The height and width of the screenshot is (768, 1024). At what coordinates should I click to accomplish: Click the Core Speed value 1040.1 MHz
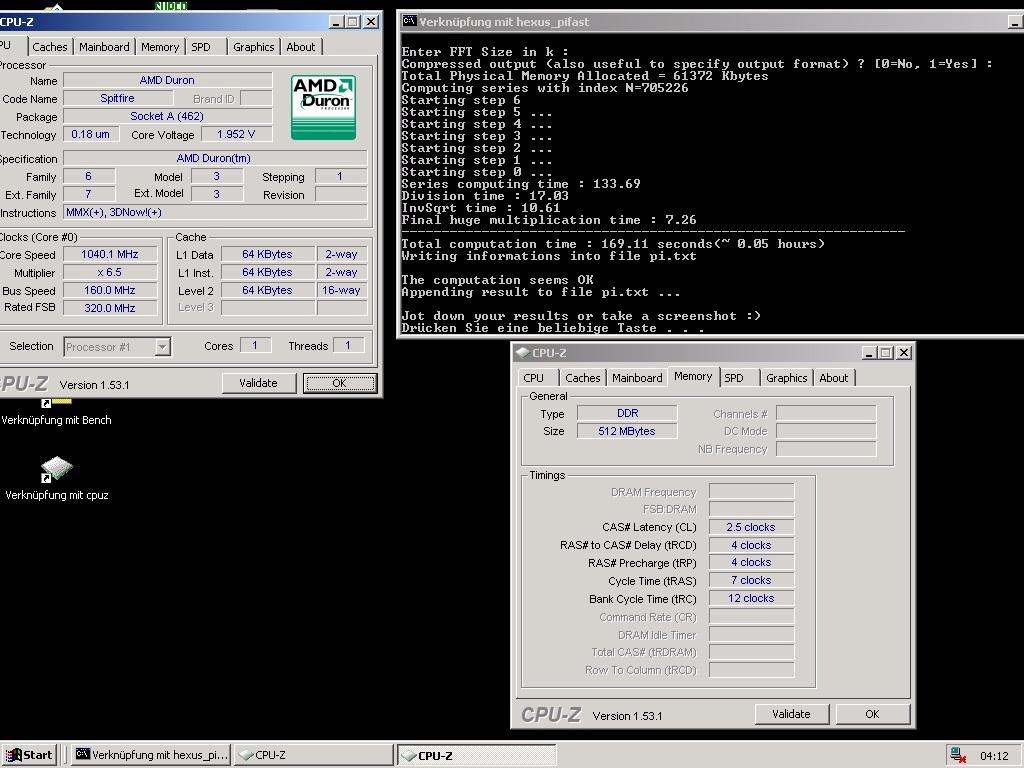pyautogui.click(x=110, y=255)
